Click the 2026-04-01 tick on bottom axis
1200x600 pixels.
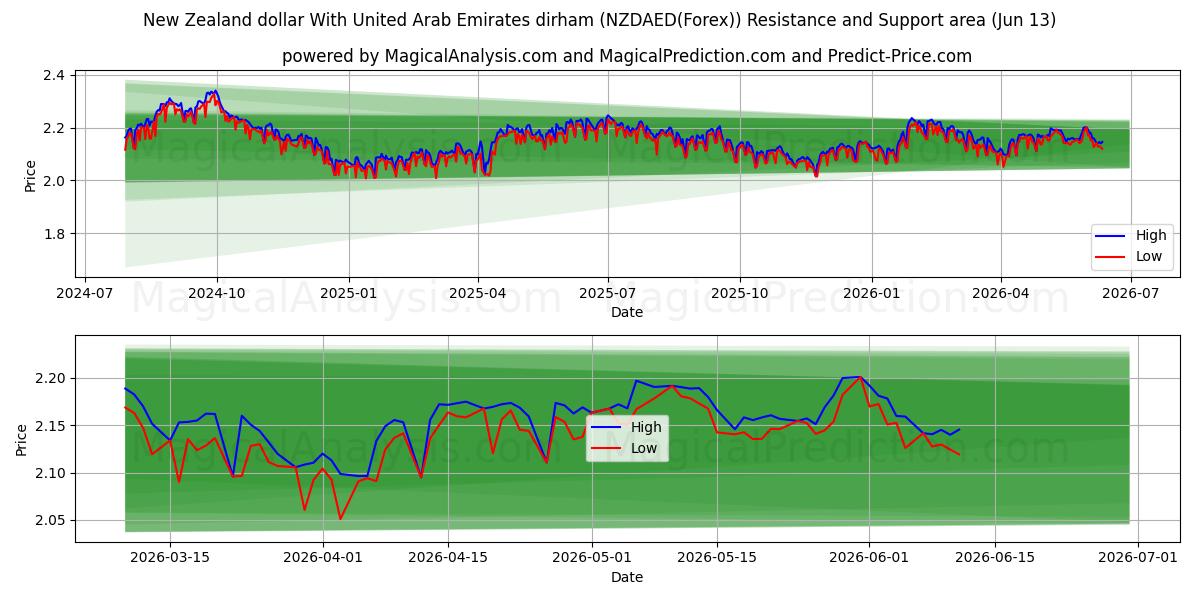(324, 557)
